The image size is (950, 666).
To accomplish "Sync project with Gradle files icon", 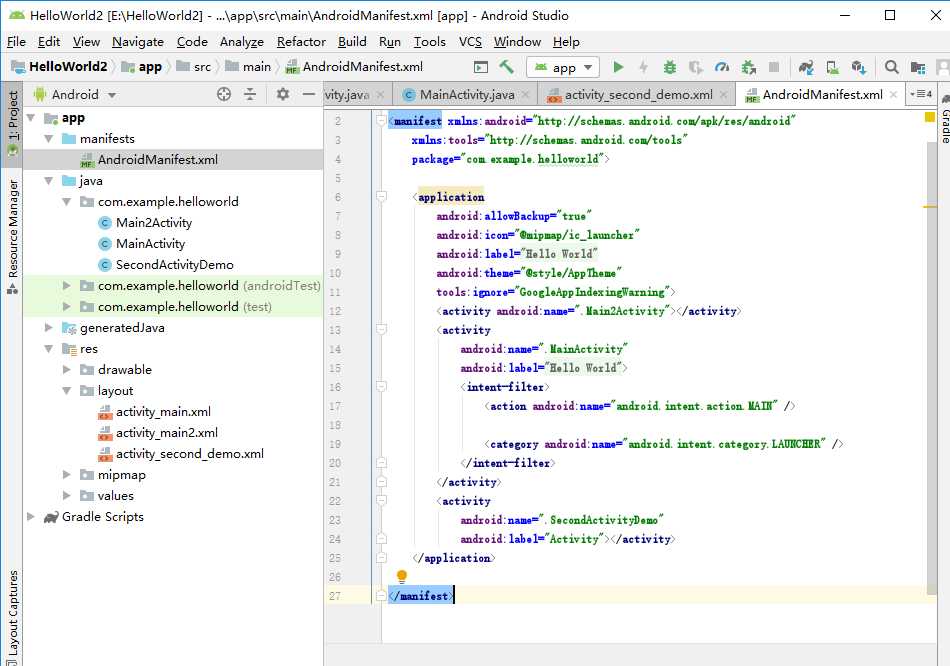I will [806, 67].
